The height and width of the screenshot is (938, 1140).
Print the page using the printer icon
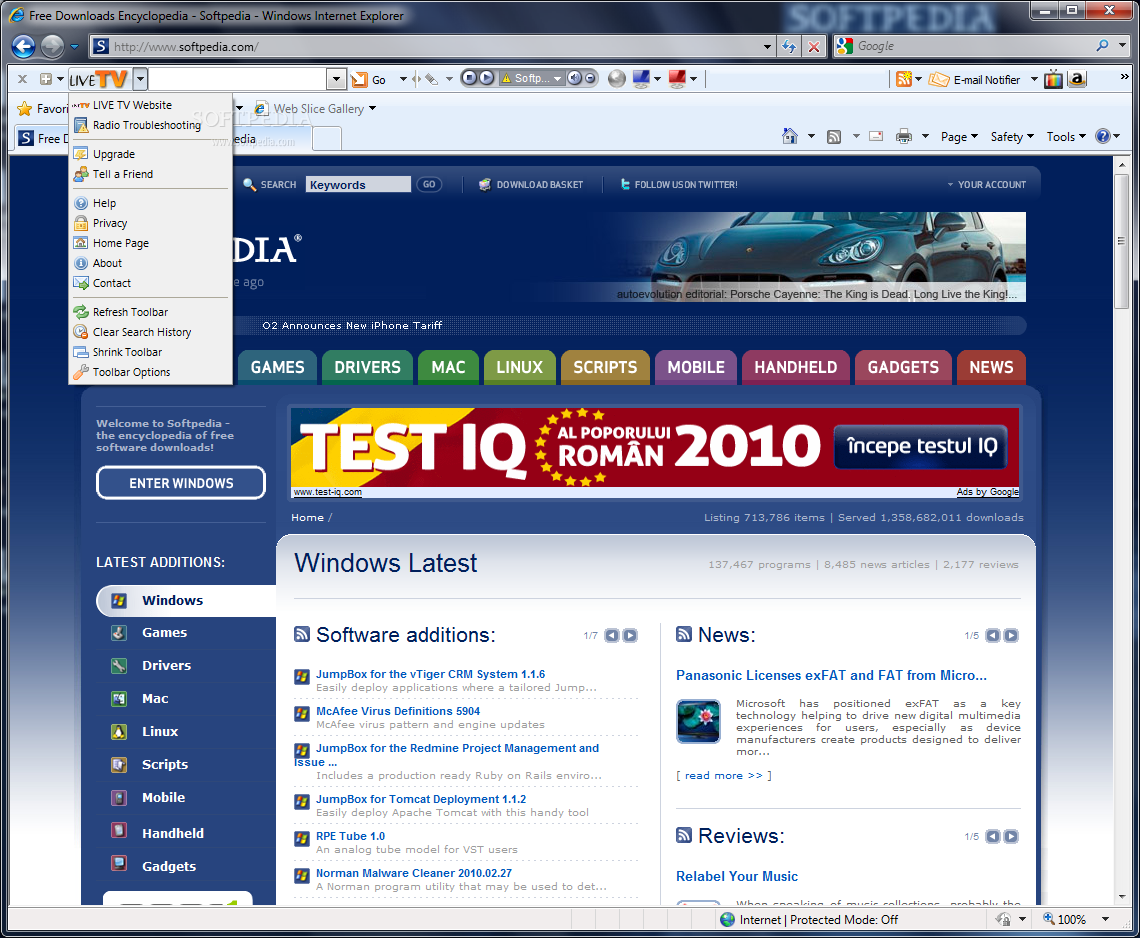(x=904, y=136)
